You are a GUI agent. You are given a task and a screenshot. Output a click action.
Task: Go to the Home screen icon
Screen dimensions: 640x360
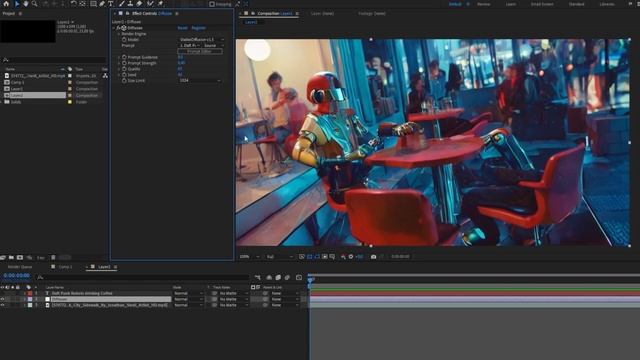[6, 4]
